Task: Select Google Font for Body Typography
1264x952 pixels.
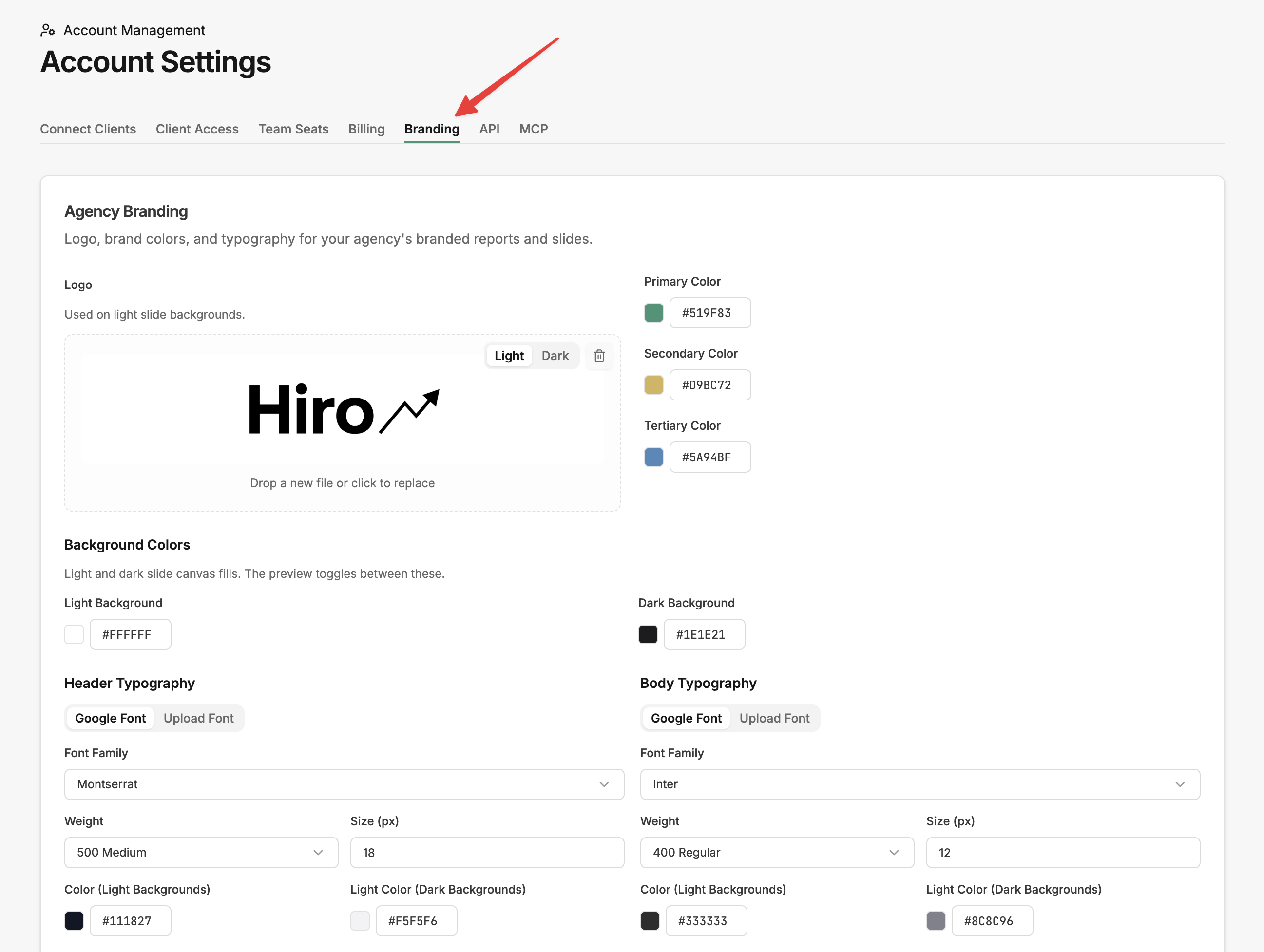Action: click(686, 718)
